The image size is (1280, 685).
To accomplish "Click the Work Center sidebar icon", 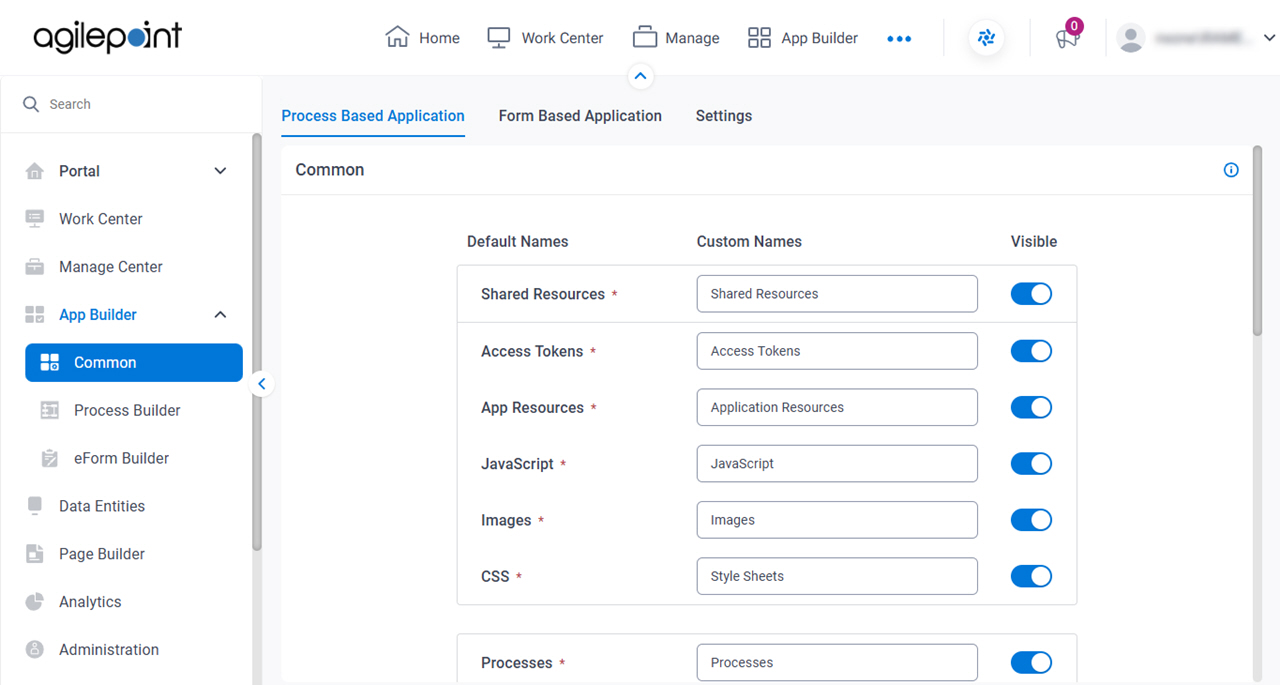I will click(35, 219).
